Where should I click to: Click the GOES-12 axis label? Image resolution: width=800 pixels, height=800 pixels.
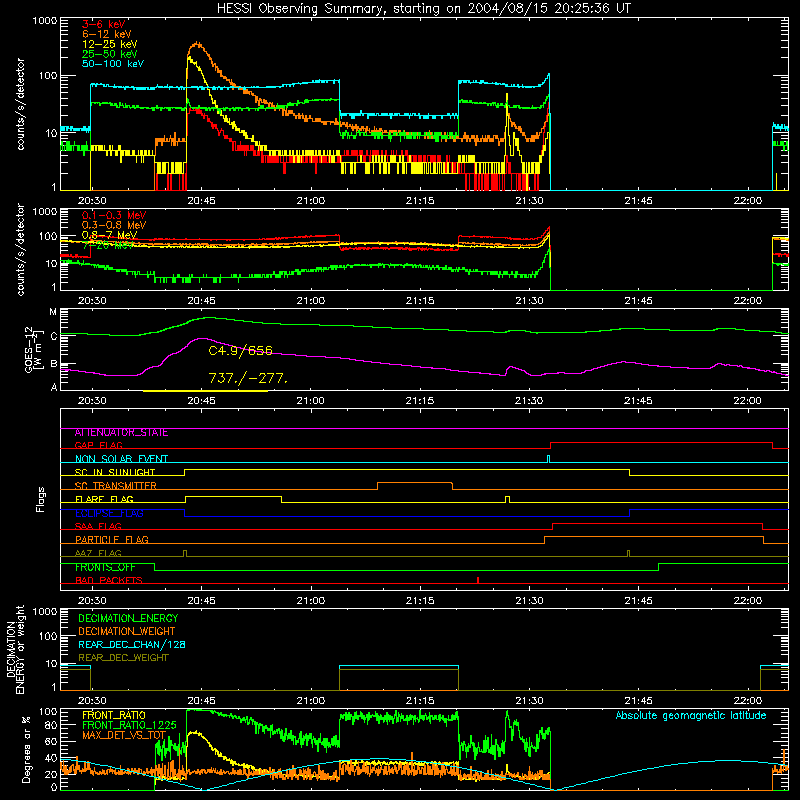point(29,349)
